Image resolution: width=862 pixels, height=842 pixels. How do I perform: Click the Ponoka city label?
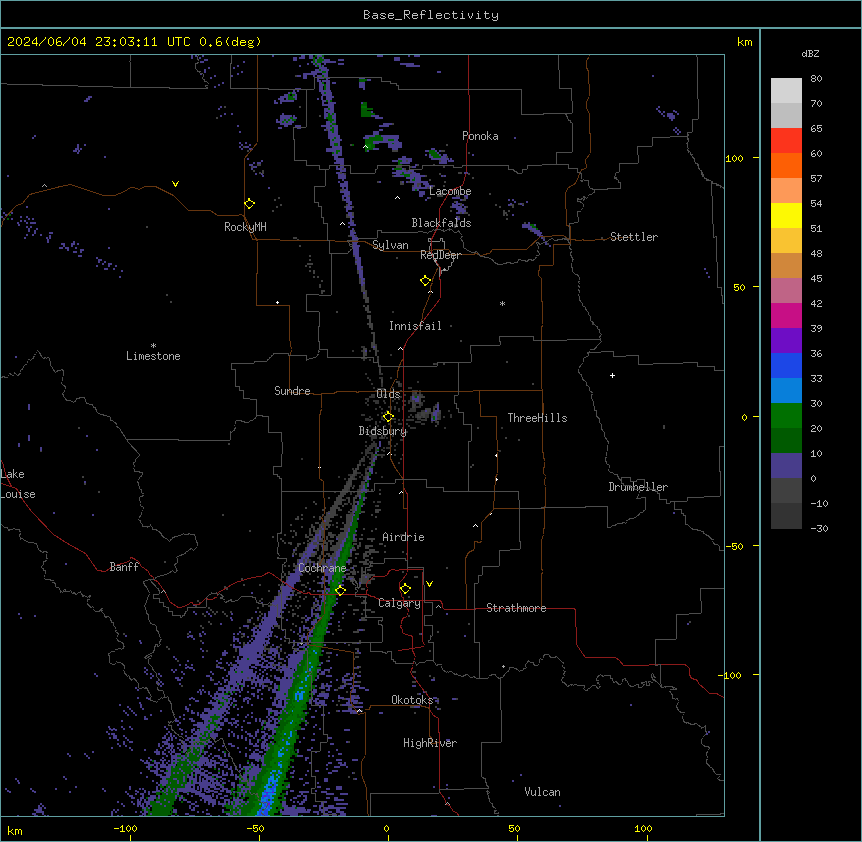coord(480,136)
